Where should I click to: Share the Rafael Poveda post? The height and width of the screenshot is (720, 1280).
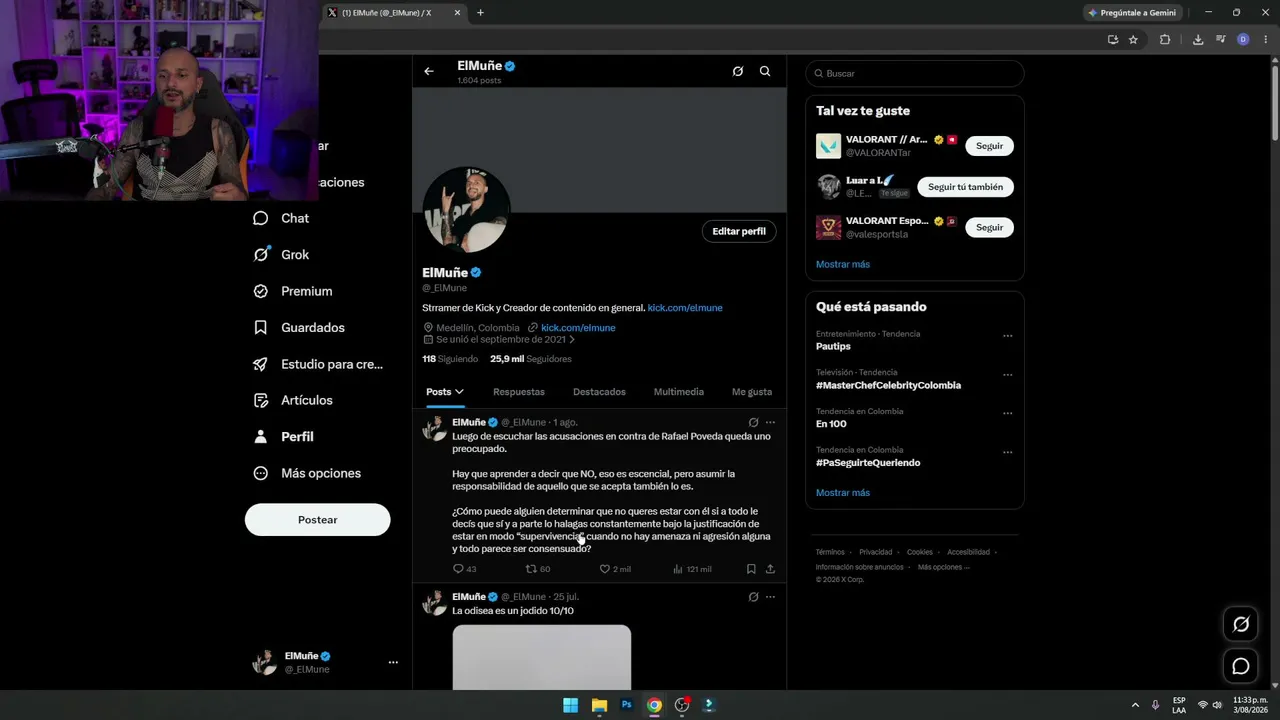click(770, 569)
